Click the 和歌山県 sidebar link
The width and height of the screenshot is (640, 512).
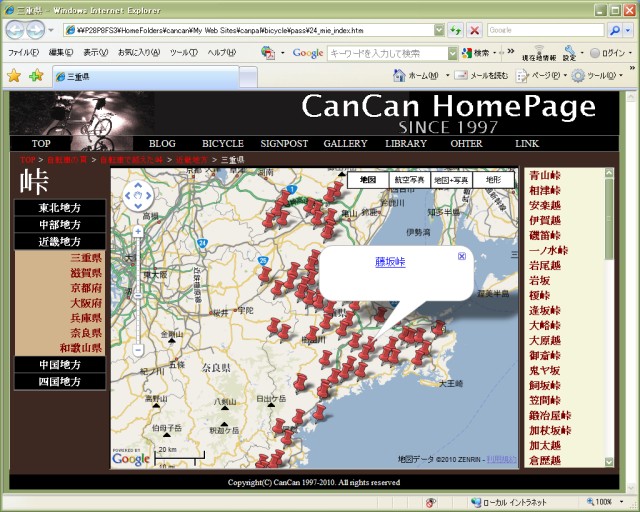pyautogui.click(x=81, y=348)
